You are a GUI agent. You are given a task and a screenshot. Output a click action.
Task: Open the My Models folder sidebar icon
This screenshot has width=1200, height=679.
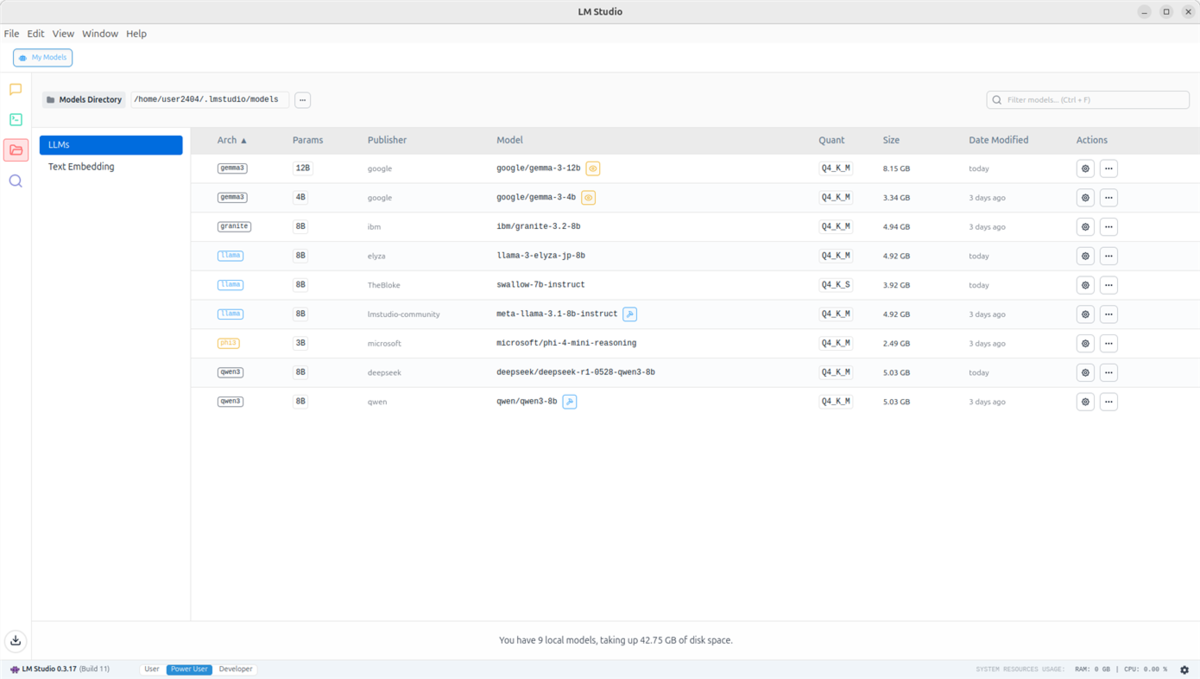(x=15, y=150)
